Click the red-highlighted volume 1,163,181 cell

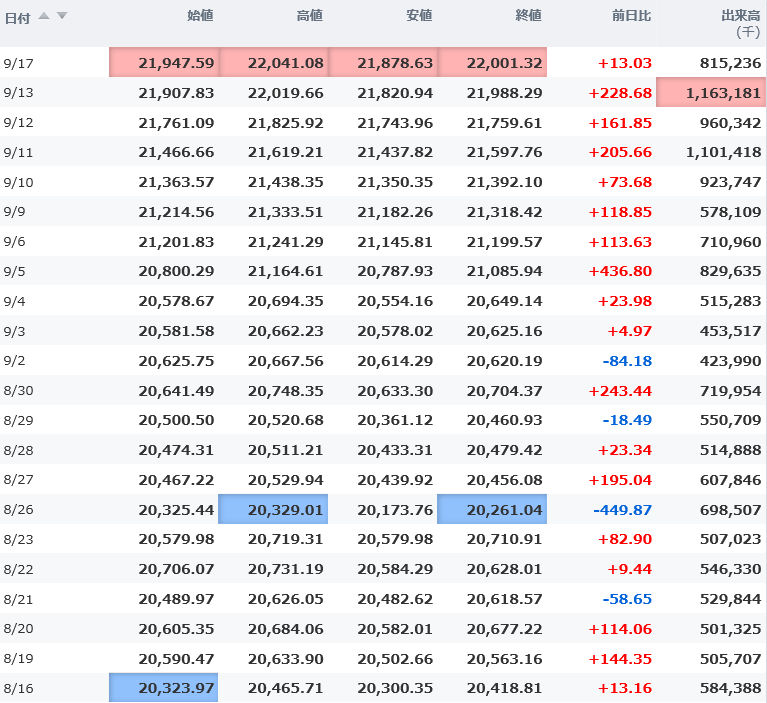711,93
